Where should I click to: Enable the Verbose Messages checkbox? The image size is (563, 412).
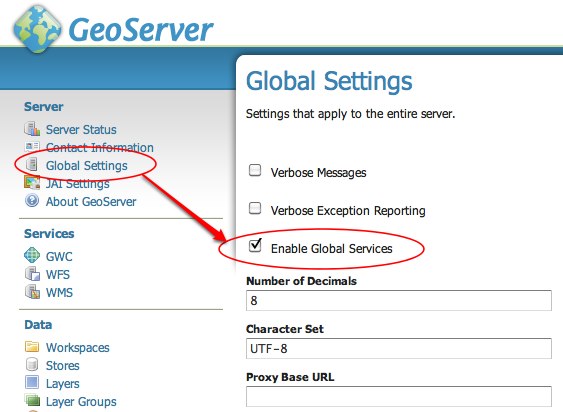pyautogui.click(x=255, y=171)
